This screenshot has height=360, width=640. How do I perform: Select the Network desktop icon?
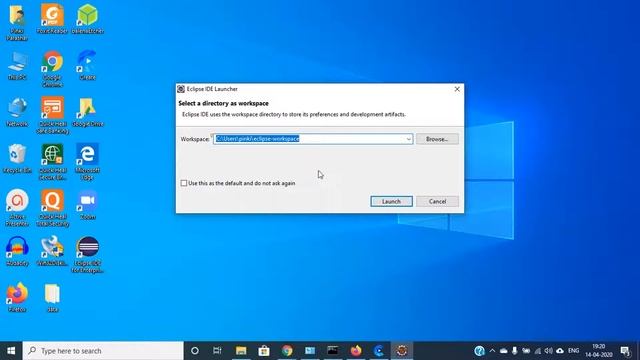point(17,112)
